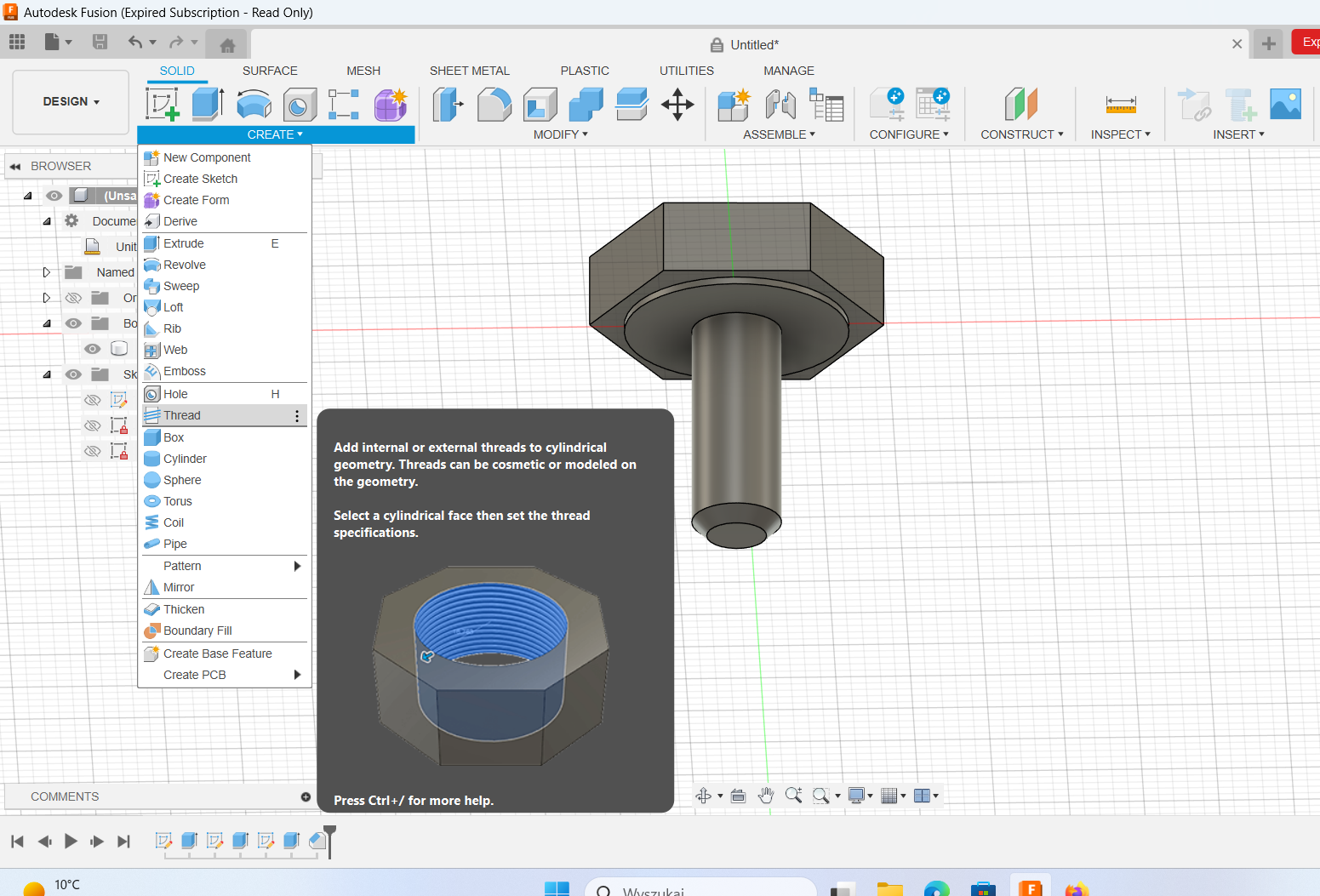Choose Boundary Fill menu entry

[x=225, y=631]
